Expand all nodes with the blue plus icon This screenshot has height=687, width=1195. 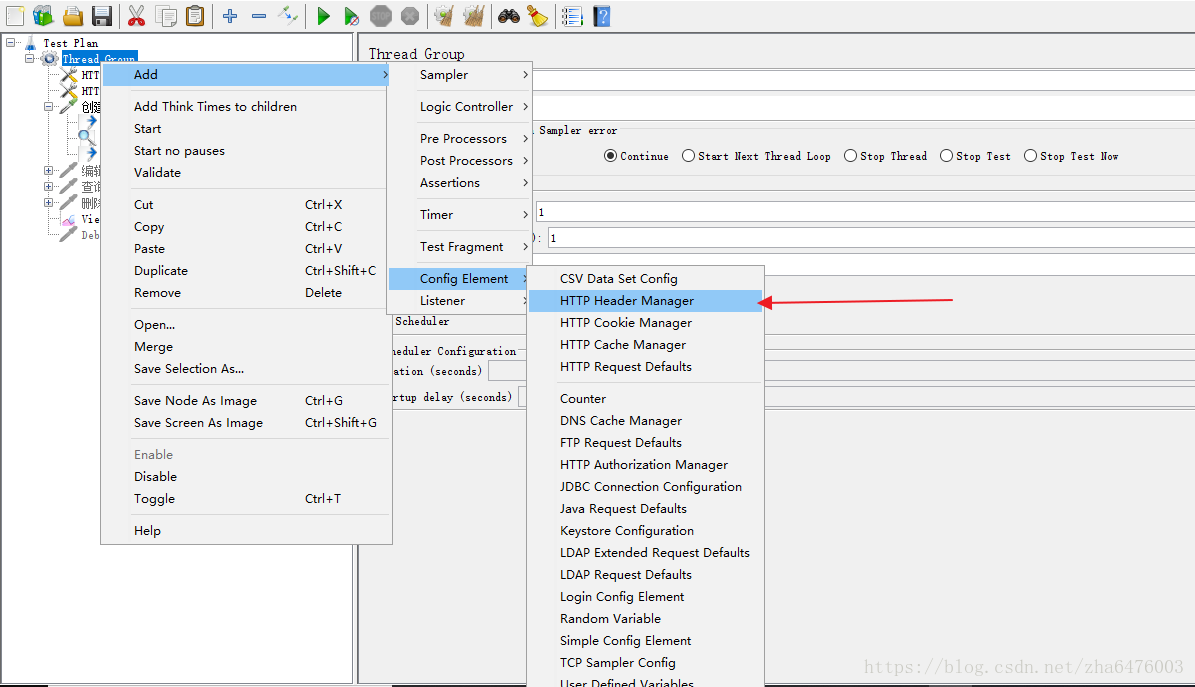[230, 15]
